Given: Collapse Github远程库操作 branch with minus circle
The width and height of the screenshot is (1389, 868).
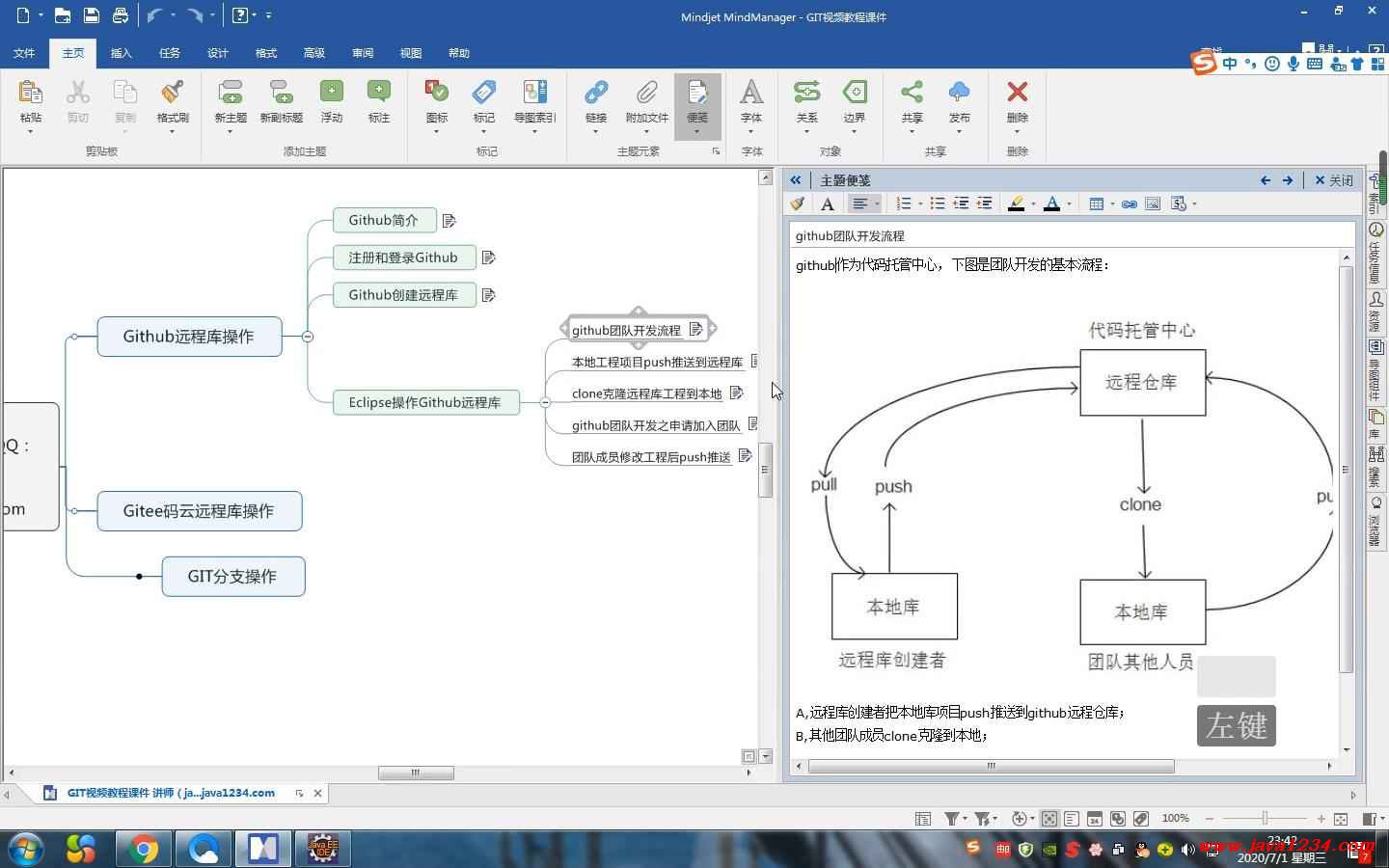Looking at the screenshot, I should 308,337.
